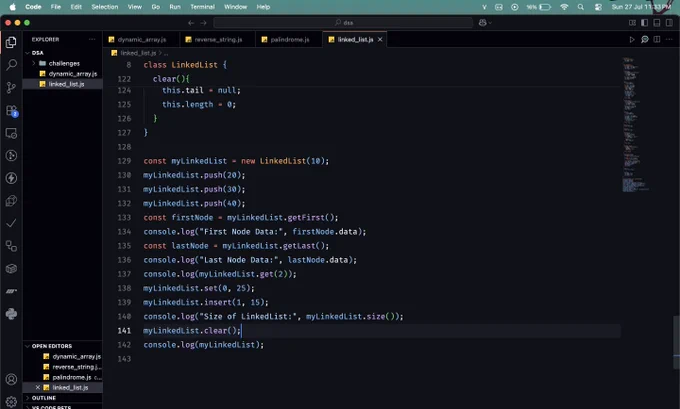The image size is (680, 409).
Task: Toggle Primary Side Bar layout icon
Action: [644, 23]
